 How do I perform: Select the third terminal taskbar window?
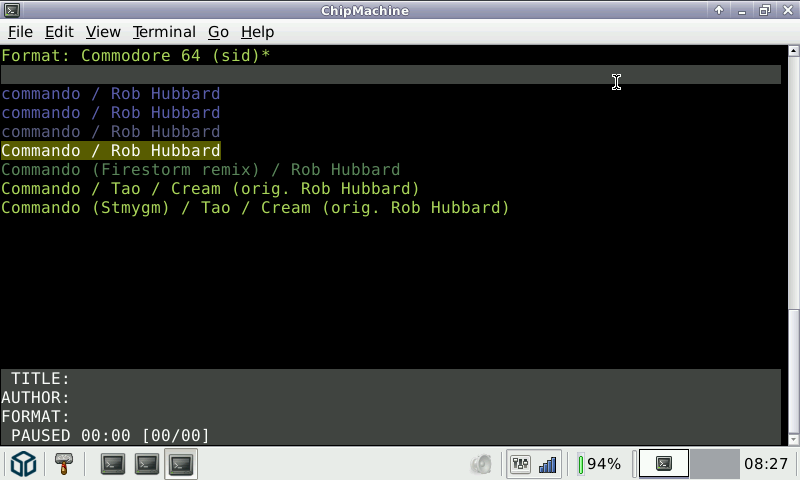point(181,464)
